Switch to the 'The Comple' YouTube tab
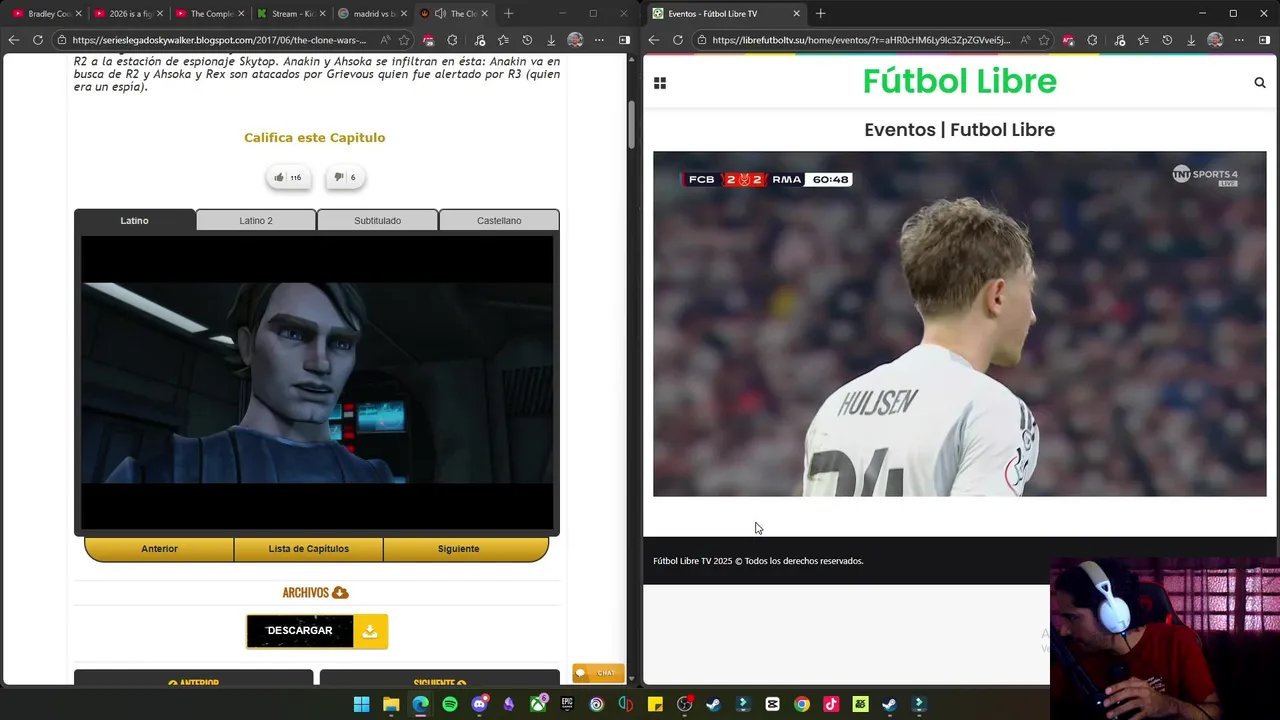 pyautogui.click(x=210, y=14)
